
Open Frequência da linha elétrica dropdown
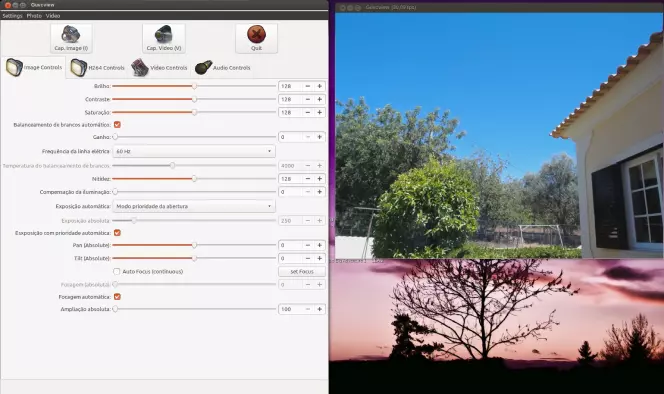click(194, 151)
